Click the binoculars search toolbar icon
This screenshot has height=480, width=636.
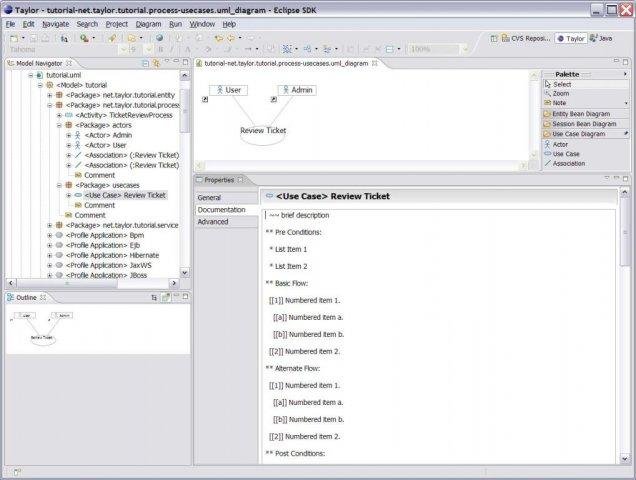64,39
